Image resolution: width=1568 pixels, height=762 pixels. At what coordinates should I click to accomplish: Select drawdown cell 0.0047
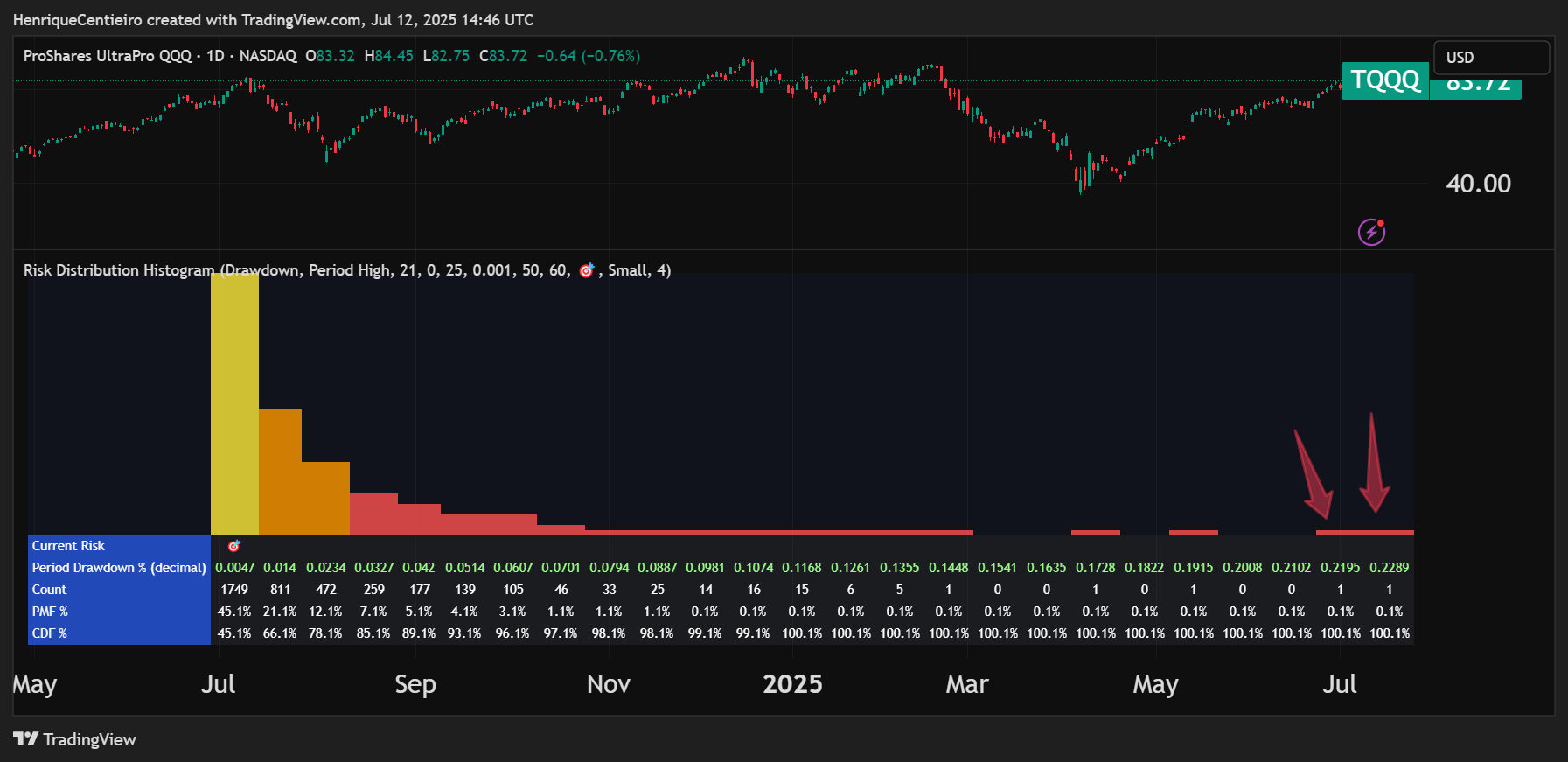[234, 568]
